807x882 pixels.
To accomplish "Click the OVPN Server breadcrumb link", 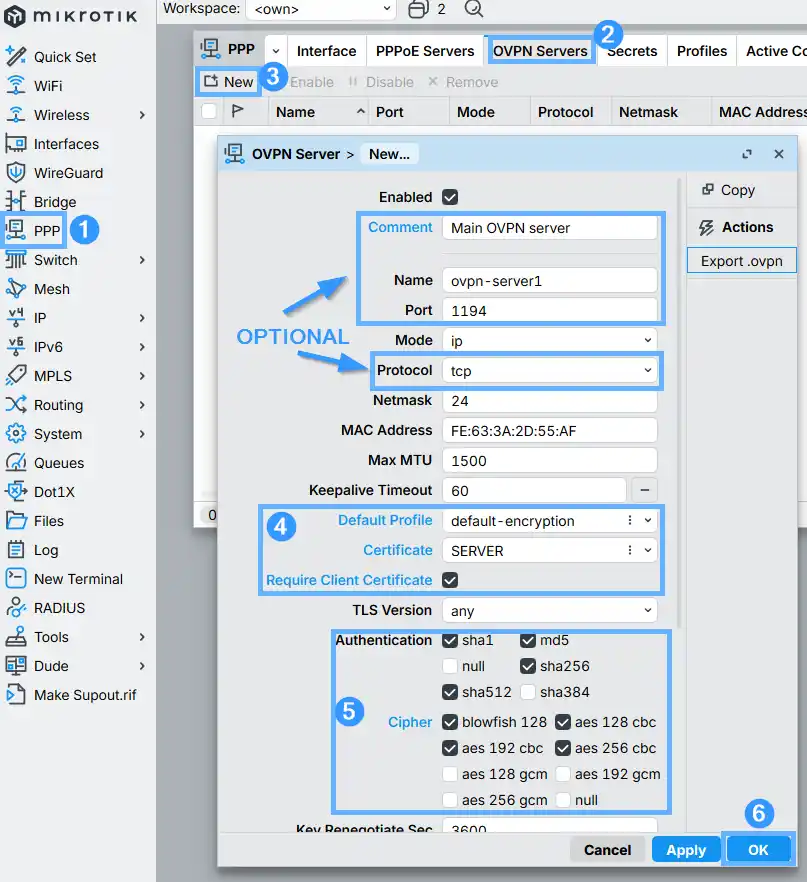I will 296,154.
